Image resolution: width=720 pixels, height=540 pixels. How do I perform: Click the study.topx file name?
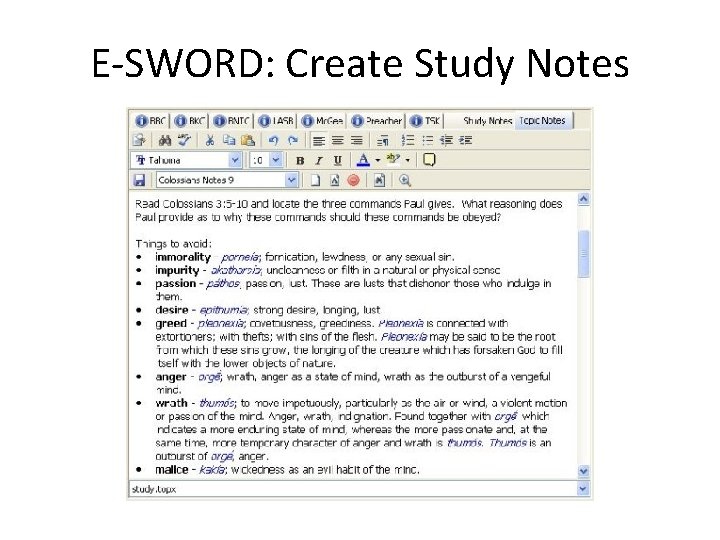154,489
